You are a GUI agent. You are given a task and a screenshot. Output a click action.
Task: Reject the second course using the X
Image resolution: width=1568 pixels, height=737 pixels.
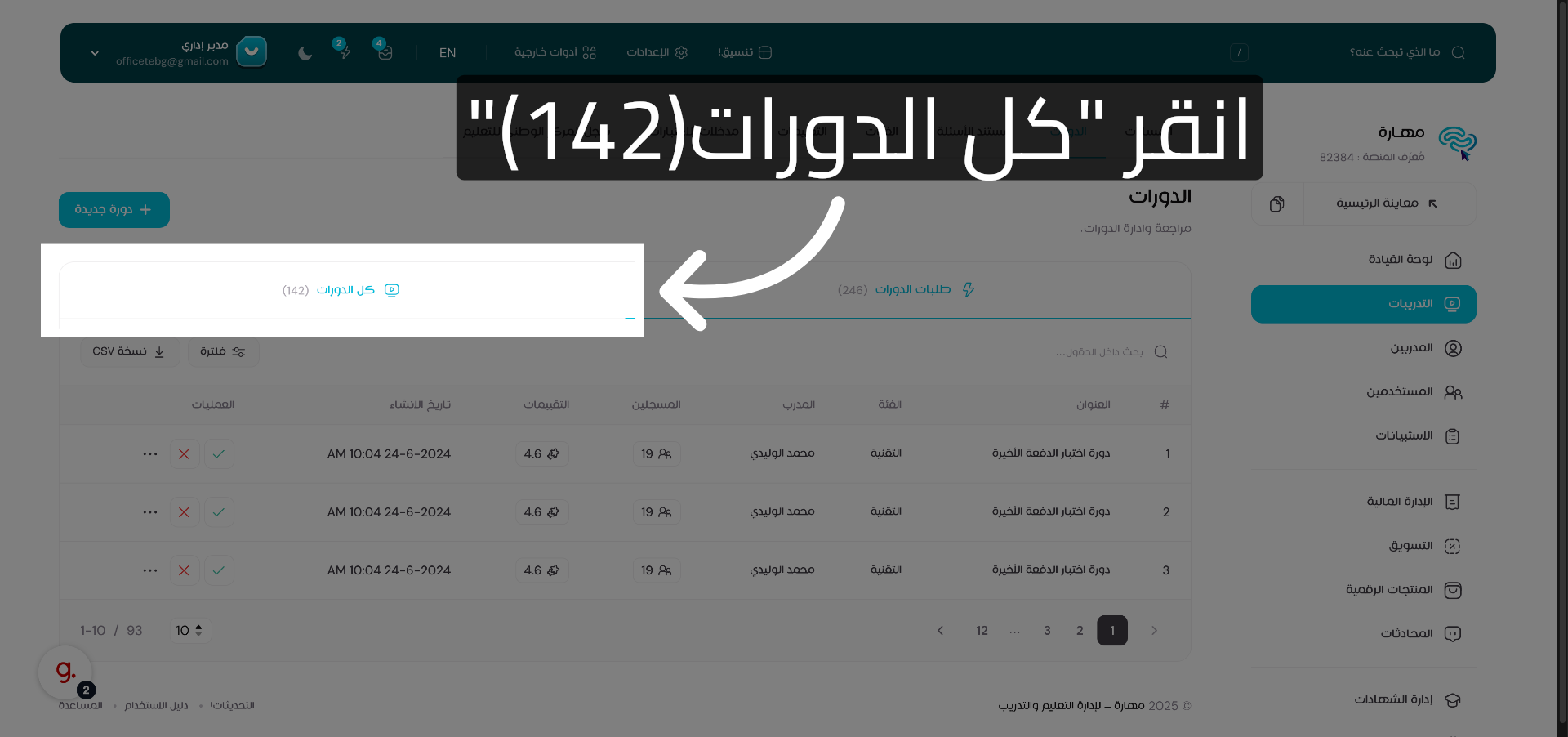pyautogui.click(x=185, y=512)
